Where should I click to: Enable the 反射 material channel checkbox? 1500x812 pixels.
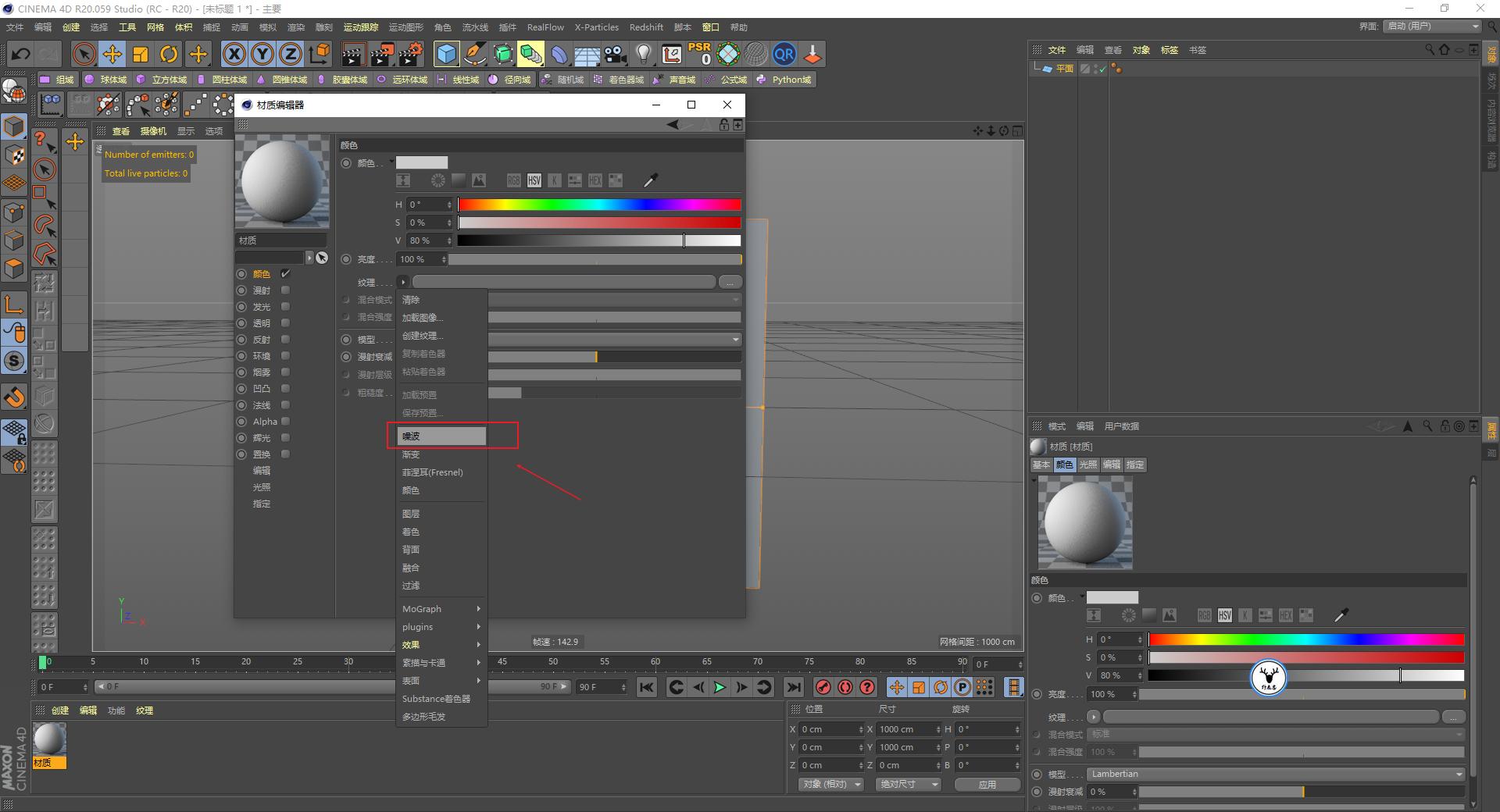[x=285, y=339]
